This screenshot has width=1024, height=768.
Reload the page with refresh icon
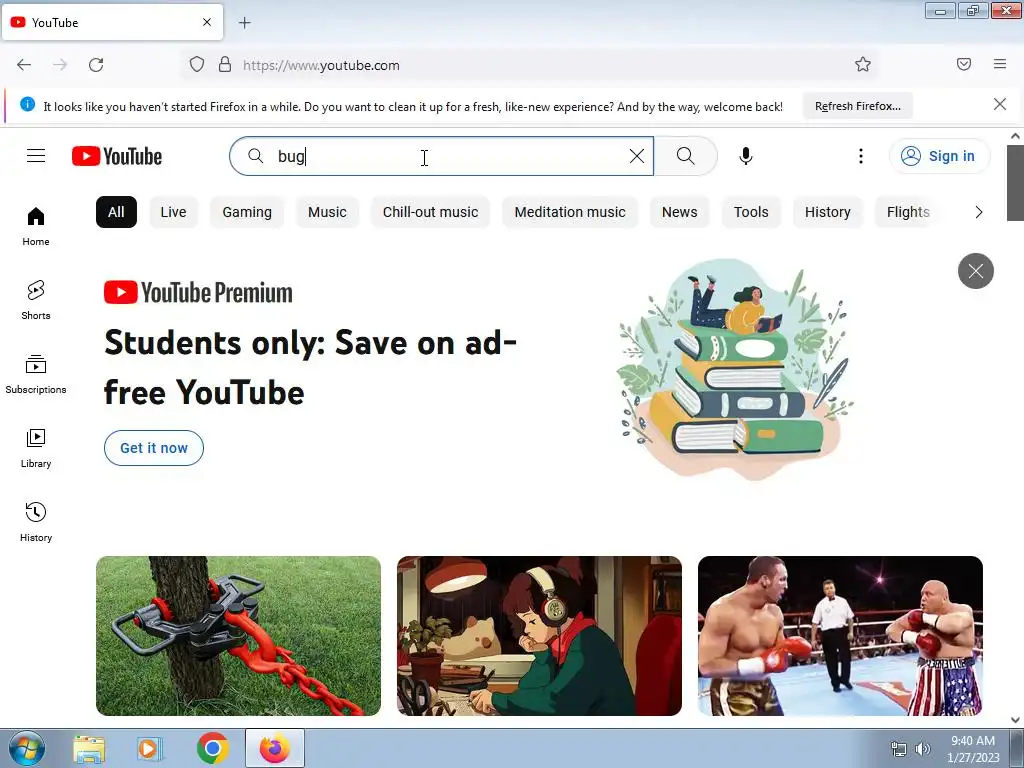click(96, 65)
